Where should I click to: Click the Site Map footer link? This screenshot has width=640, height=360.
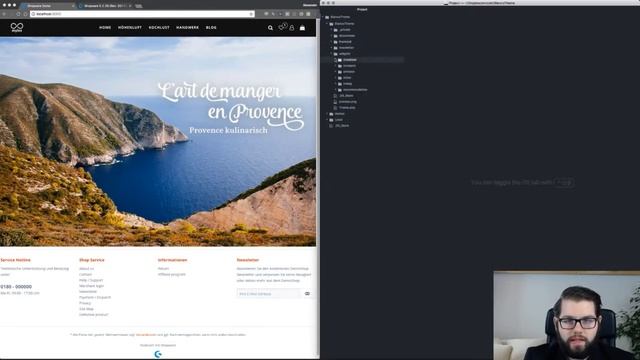[x=86, y=309]
